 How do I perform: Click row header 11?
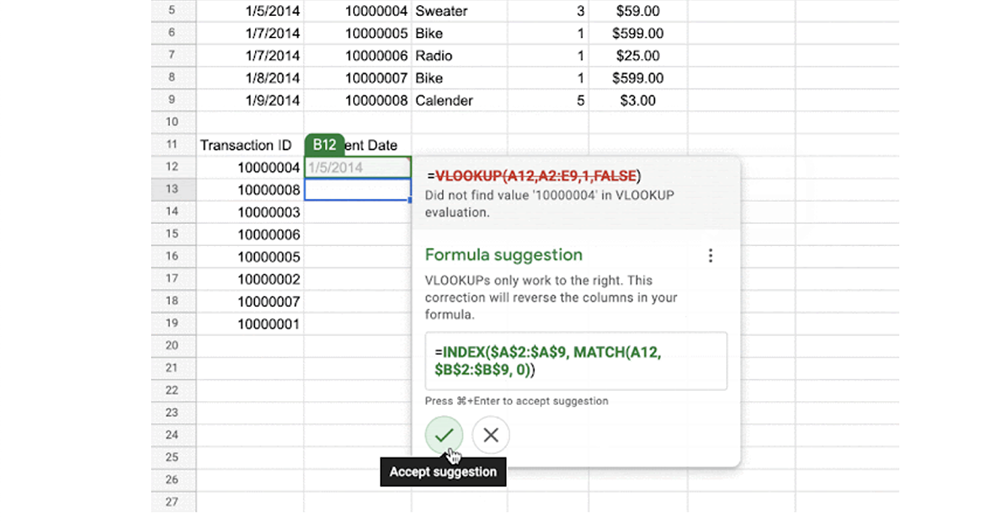tap(173, 145)
